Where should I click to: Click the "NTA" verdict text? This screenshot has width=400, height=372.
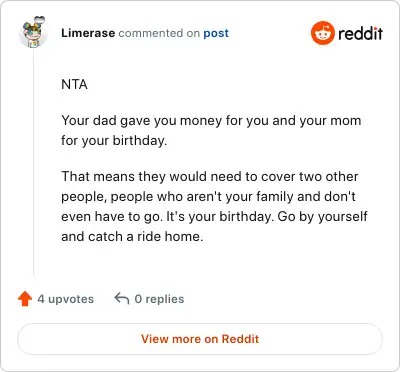74,84
